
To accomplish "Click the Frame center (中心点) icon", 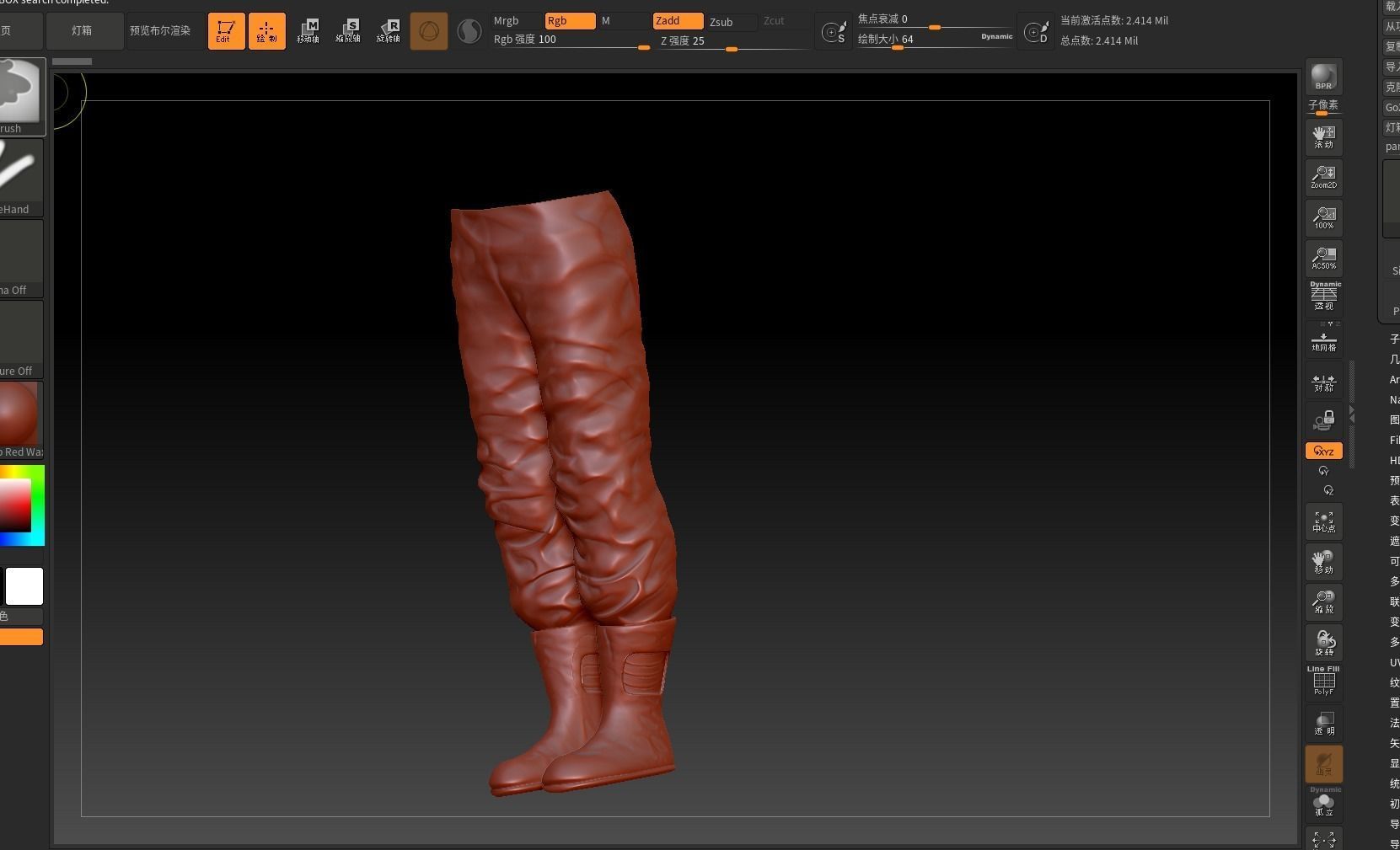I will (1323, 521).
